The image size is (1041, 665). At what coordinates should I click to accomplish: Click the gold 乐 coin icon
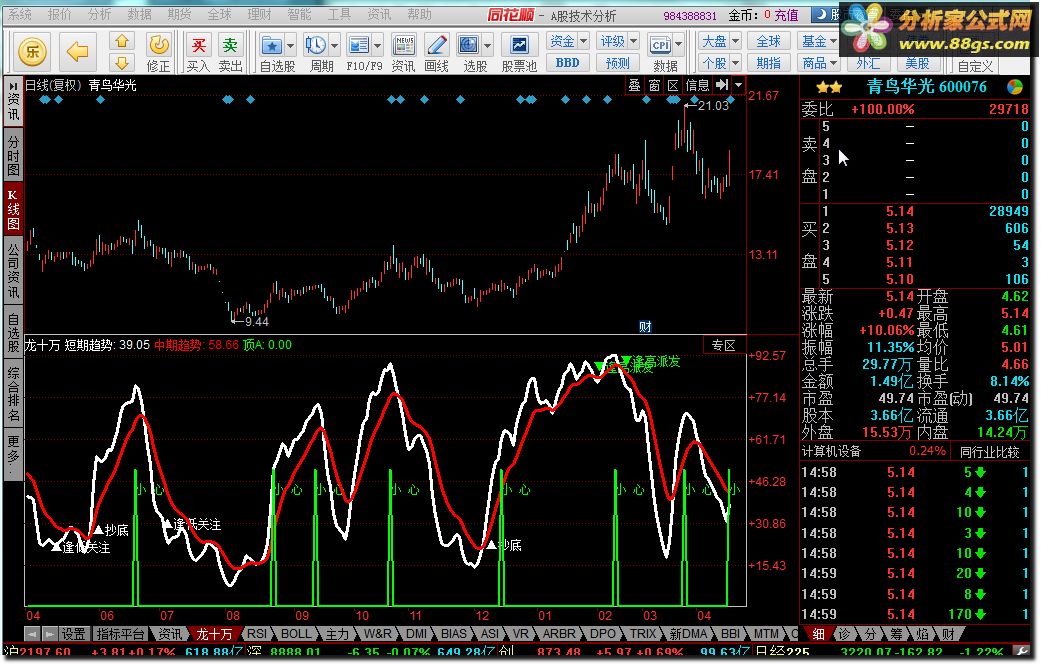click(32, 51)
